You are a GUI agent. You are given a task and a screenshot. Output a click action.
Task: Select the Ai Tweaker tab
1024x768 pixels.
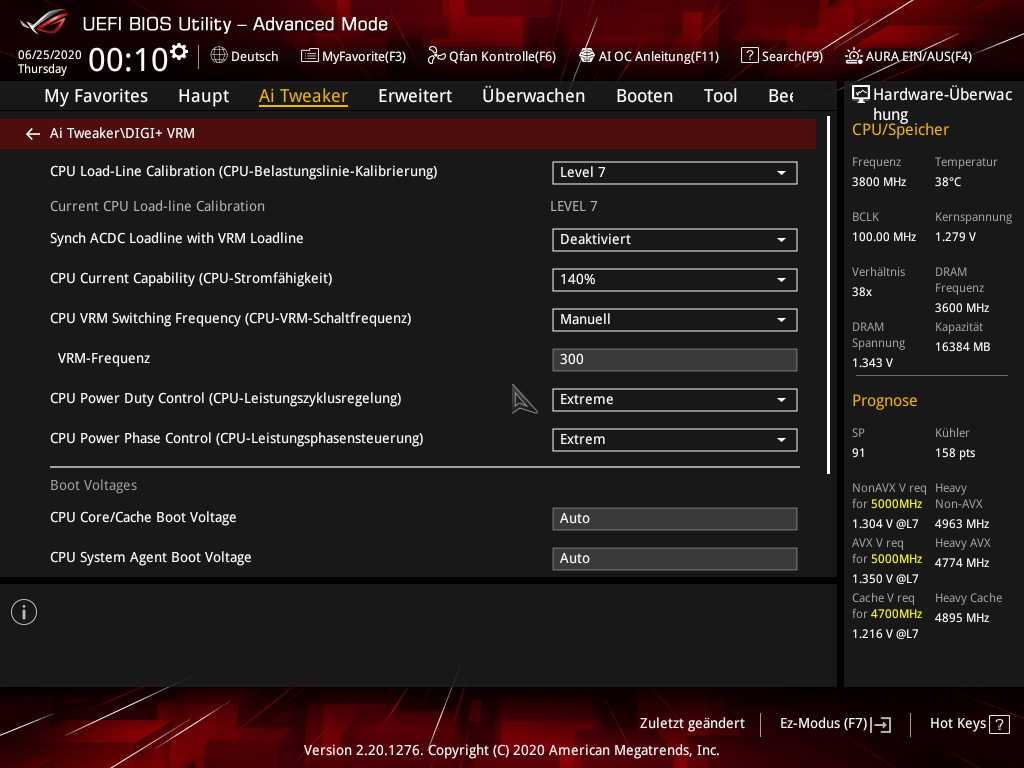click(x=303, y=96)
